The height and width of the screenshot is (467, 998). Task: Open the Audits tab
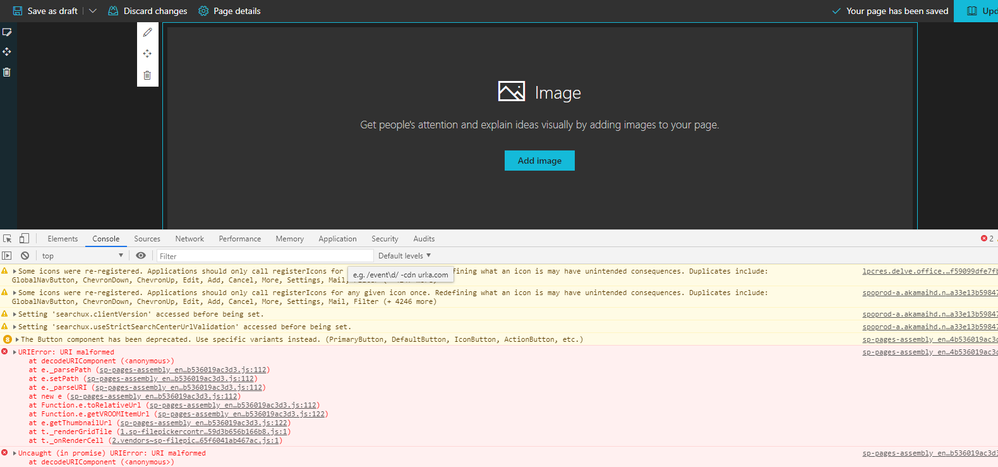[x=424, y=239]
